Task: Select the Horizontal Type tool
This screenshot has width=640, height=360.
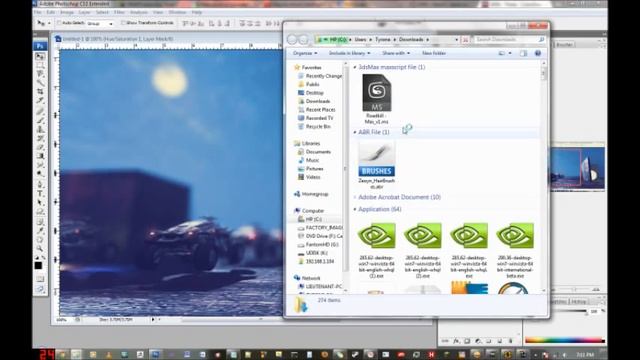Action: pos(40,193)
